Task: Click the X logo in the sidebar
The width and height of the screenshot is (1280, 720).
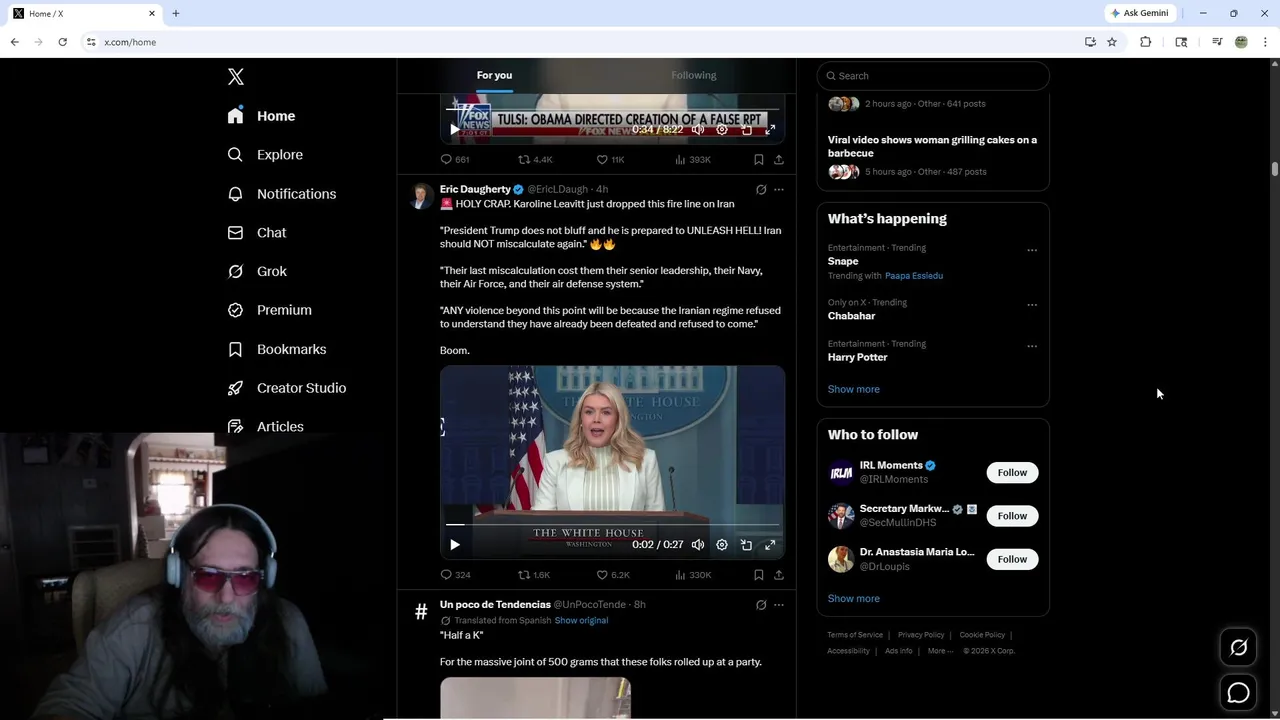Action: 235,77
